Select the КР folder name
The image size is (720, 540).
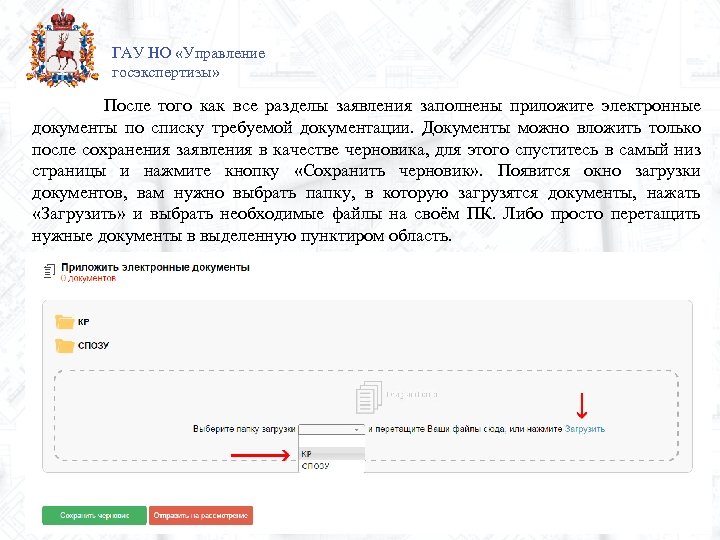(x=84, y=322)
